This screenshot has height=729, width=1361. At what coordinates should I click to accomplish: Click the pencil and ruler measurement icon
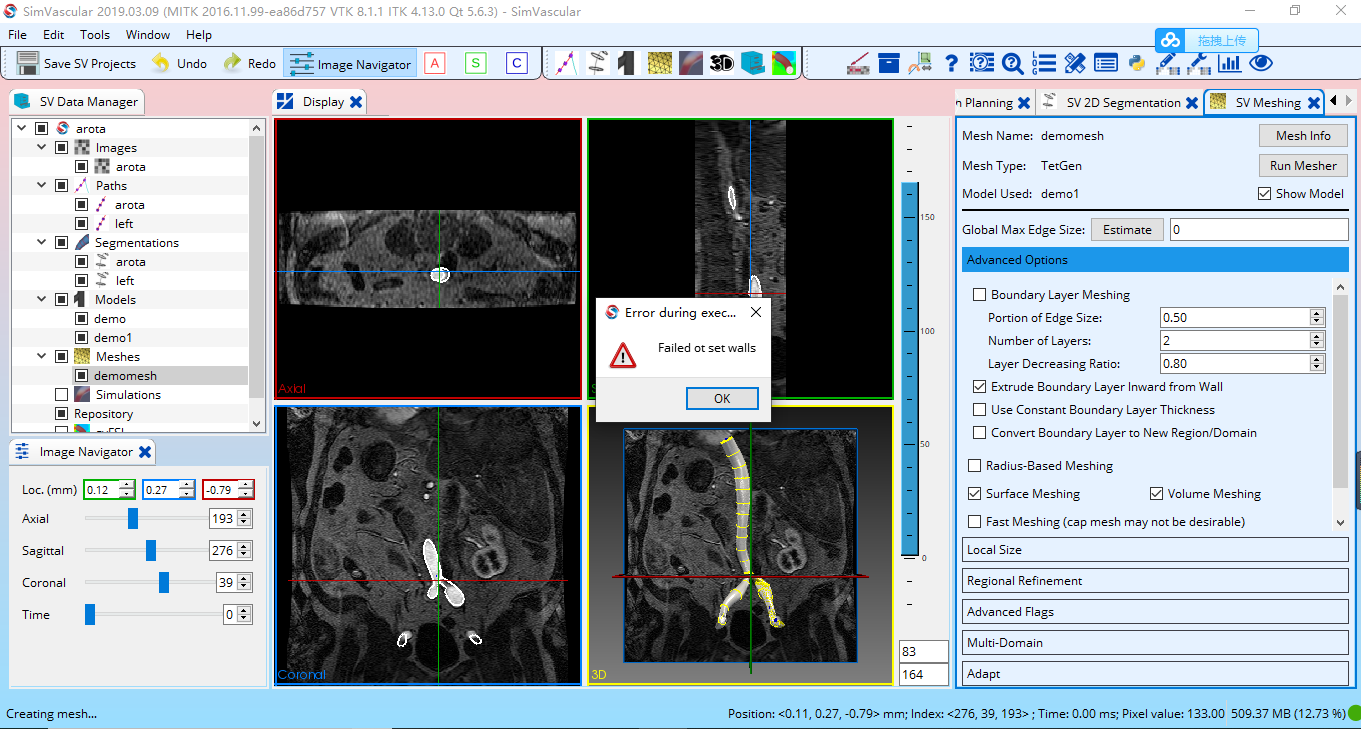point(1074,63)
